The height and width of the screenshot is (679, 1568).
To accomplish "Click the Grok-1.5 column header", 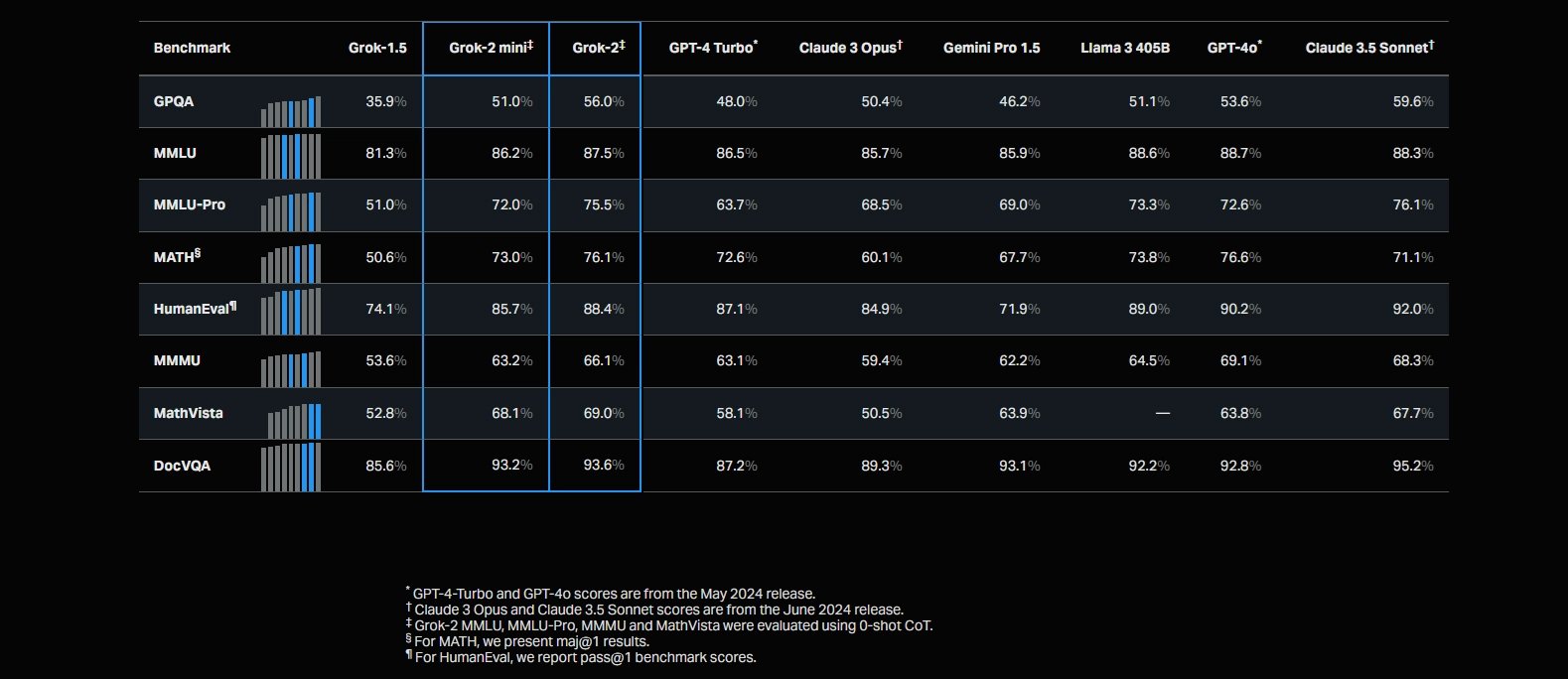I will (x=377, y=48).
